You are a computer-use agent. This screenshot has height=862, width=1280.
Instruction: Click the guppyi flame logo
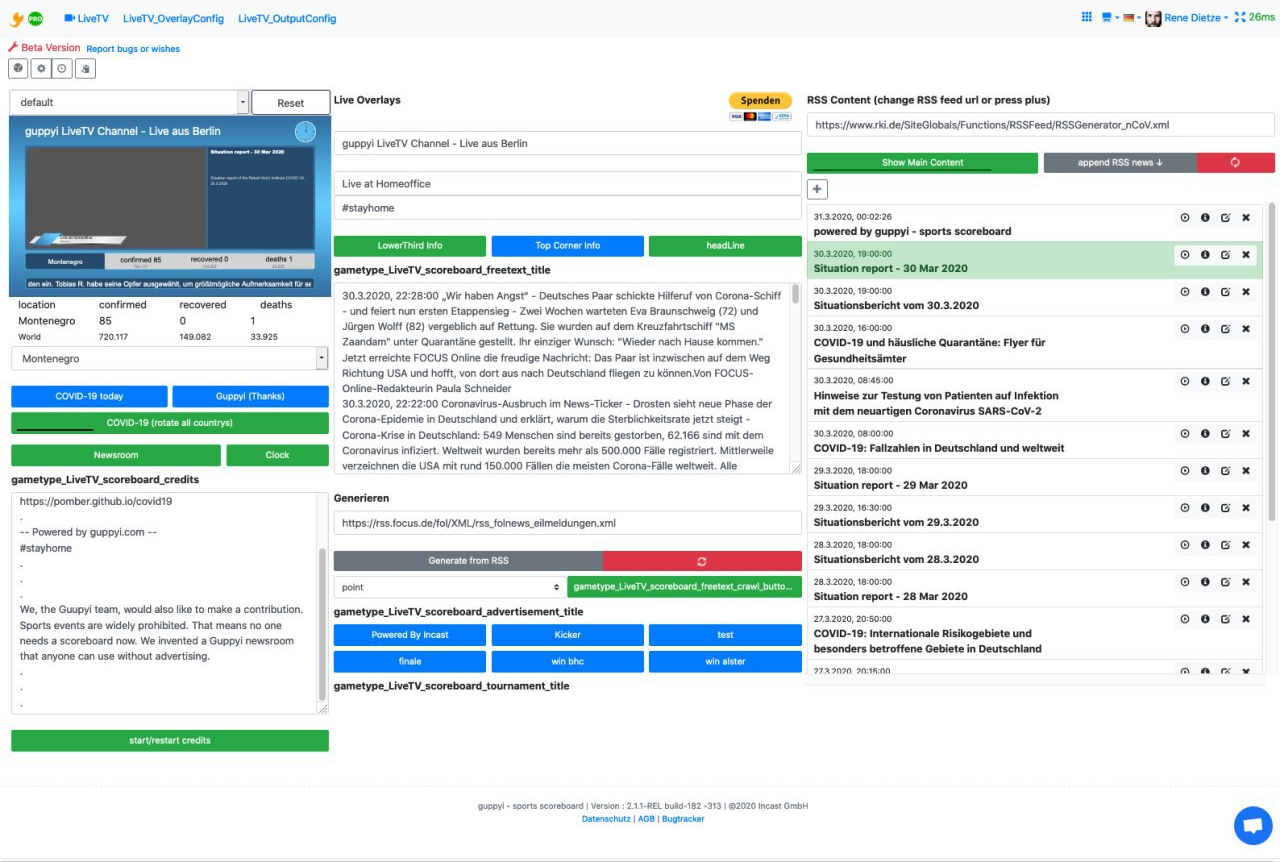click(17, 18)
